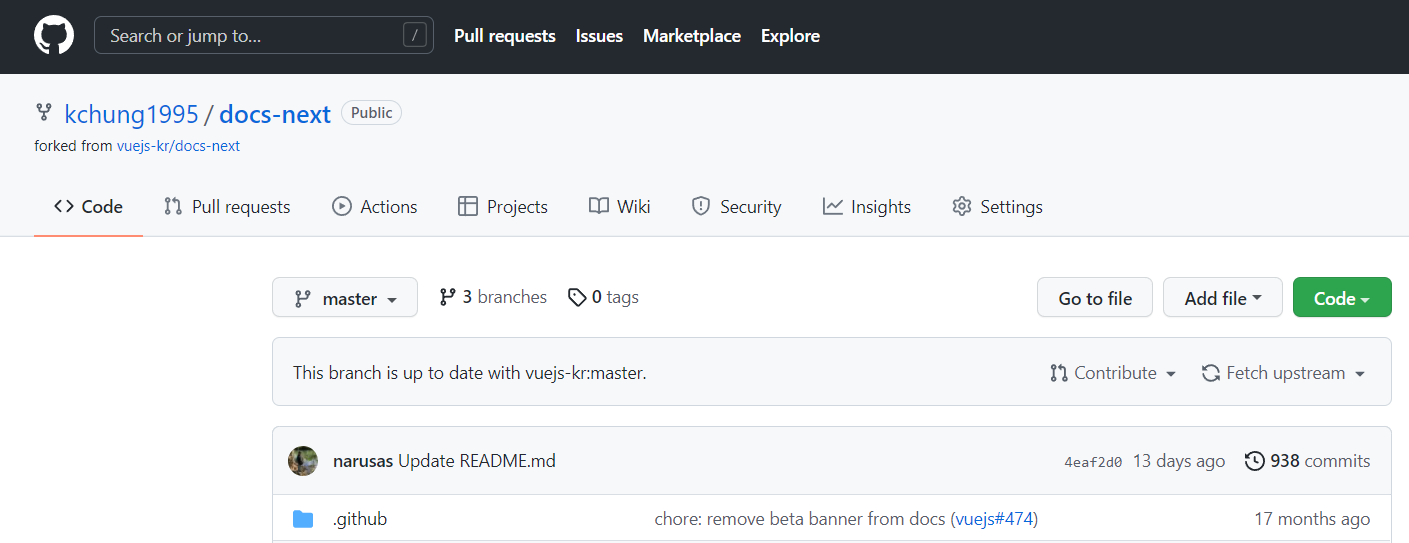Viewport: 1409px width, 543px height.
Task: Click the code brackets icon in Code tab
Action: [64, 206]
